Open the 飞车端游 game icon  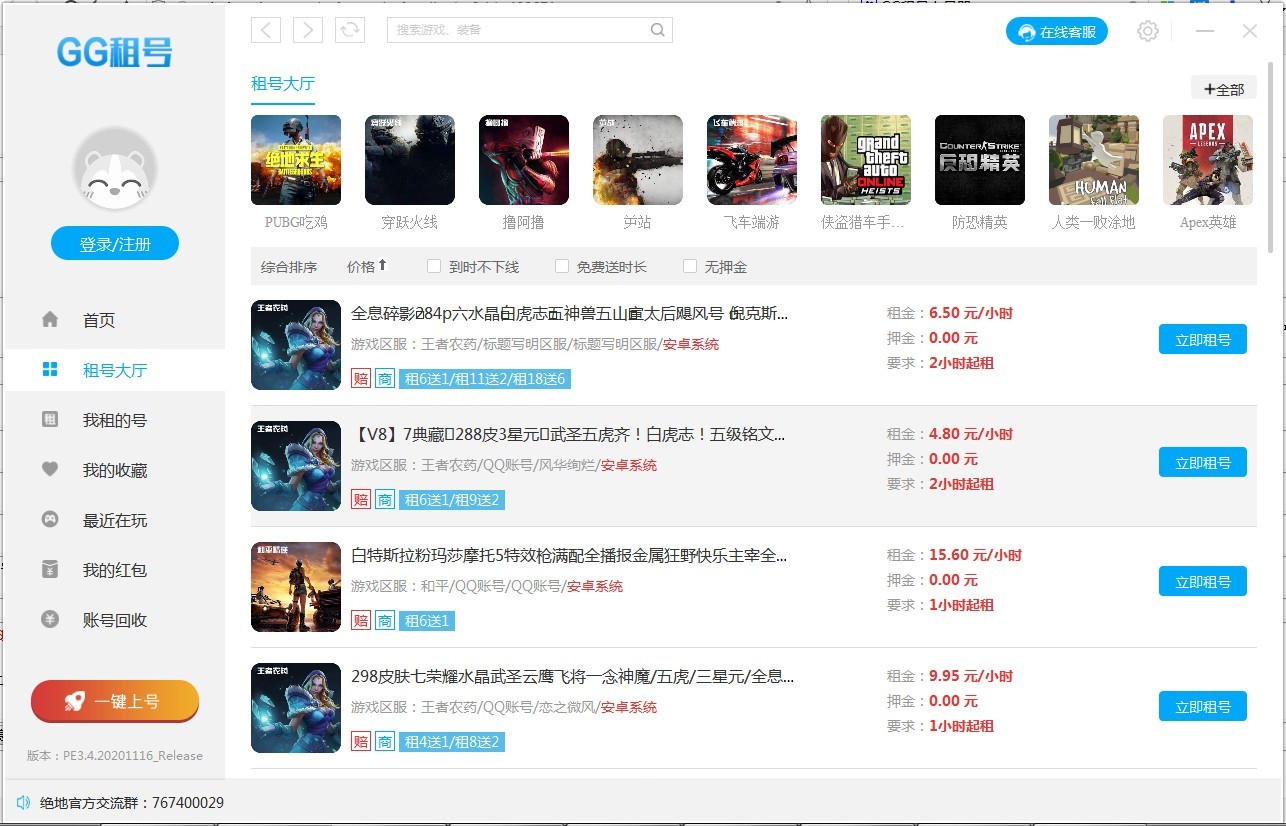click(x=752, y=160)
